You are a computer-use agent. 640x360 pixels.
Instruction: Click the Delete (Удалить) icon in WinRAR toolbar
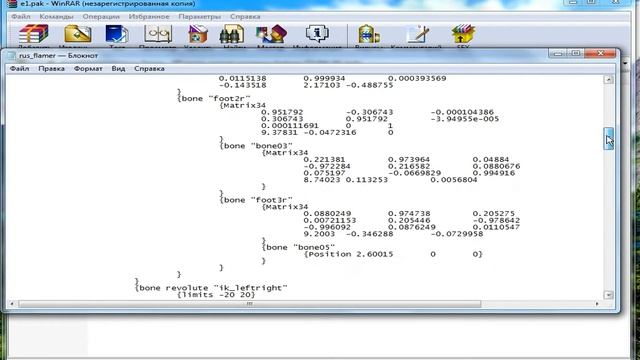pos(198,34)
